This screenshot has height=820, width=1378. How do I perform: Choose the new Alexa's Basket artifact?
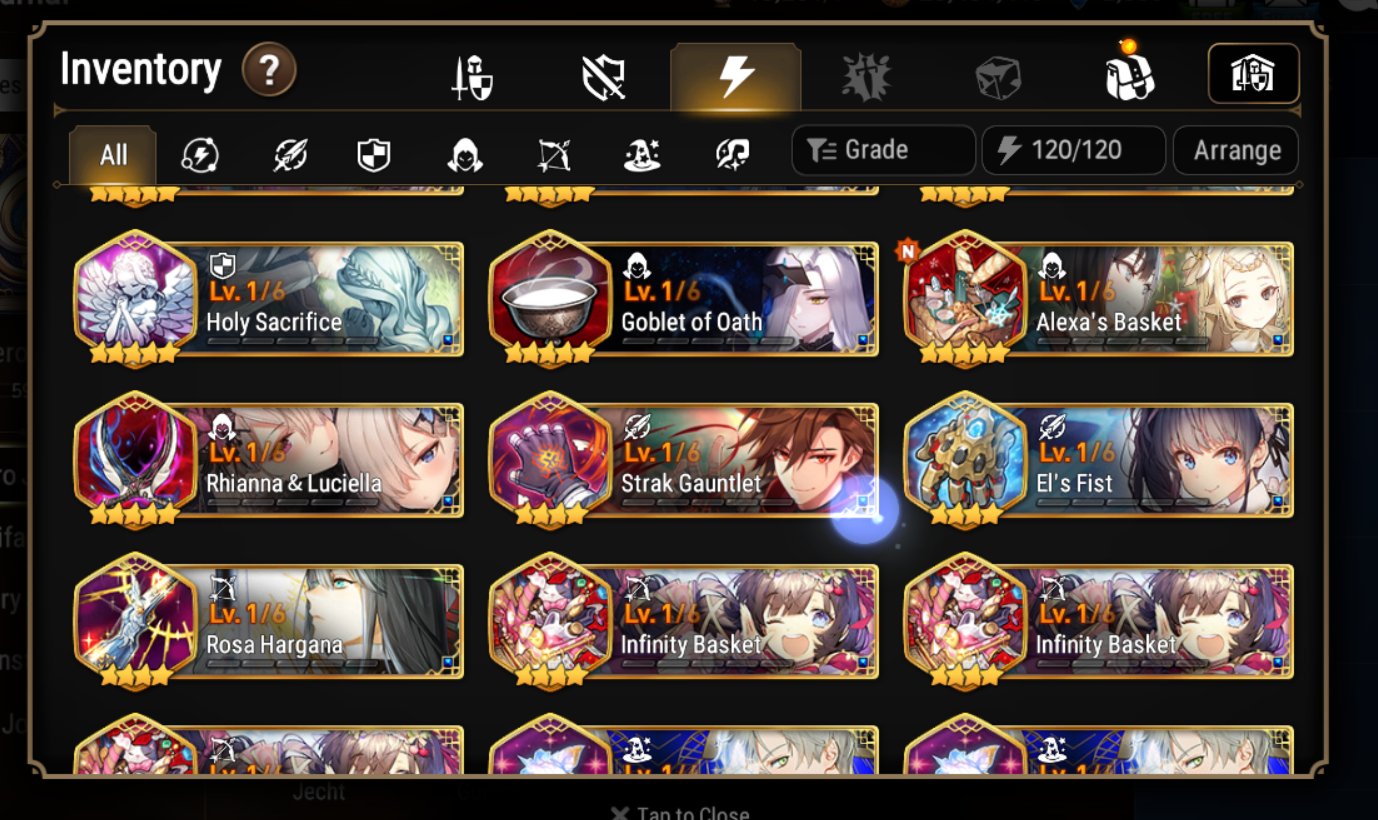[1099, 299]
